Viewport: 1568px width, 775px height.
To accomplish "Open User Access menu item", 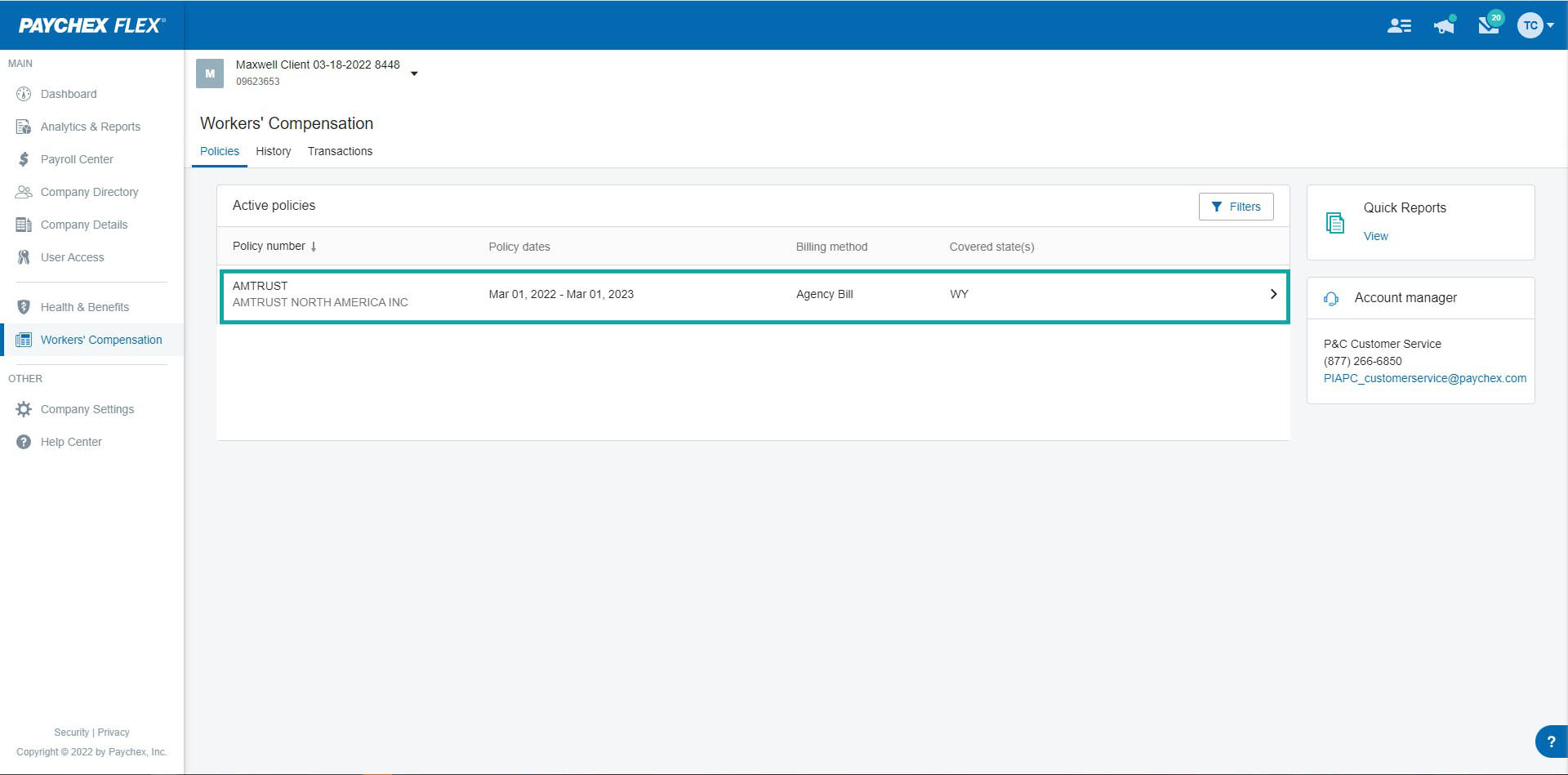I will click(73, 257).
